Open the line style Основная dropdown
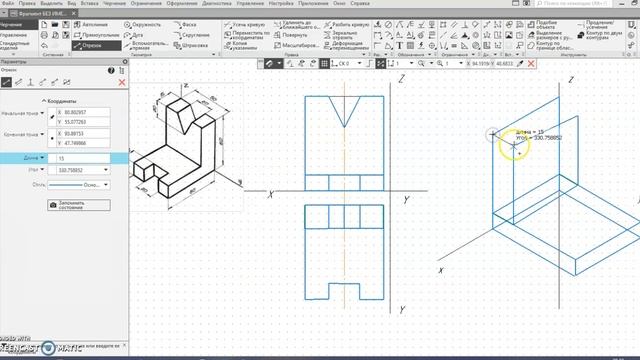Image resolution: width=640 pixels, height=360 pixels. (x=106, y=185)
